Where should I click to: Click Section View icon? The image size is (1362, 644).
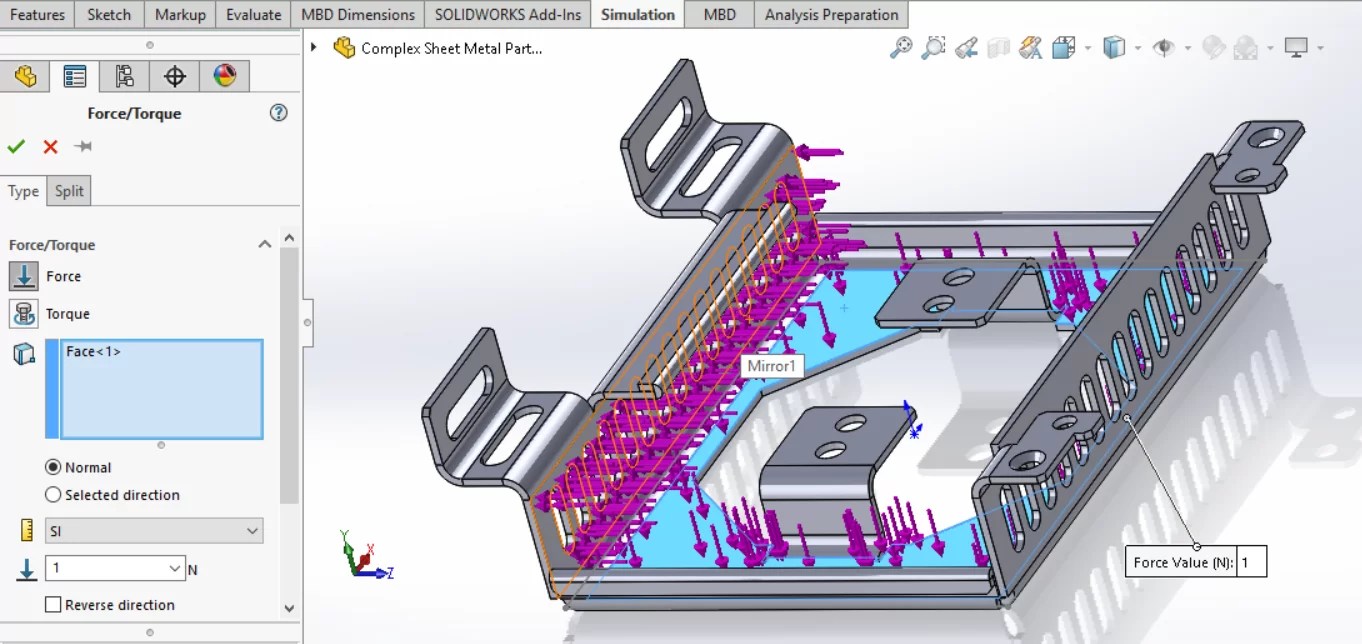[x=998, y=47]
